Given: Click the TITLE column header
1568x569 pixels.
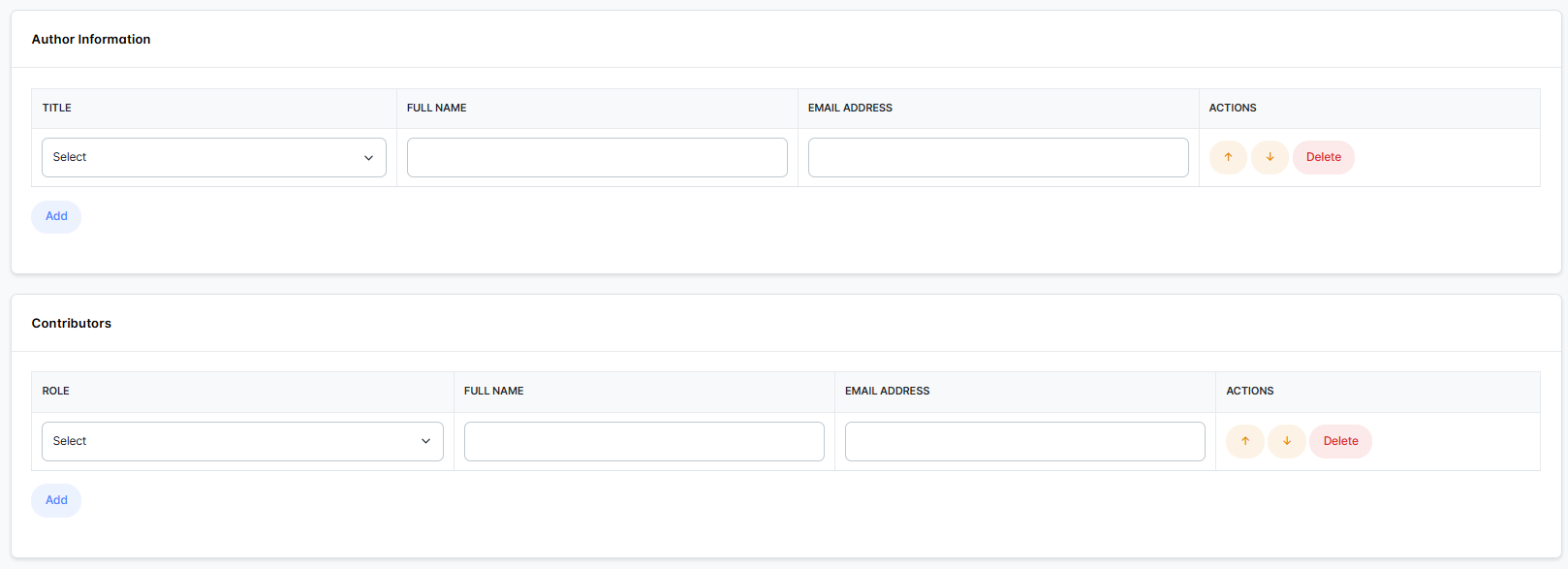Looking at the screenshot, I should click(57, 108).
